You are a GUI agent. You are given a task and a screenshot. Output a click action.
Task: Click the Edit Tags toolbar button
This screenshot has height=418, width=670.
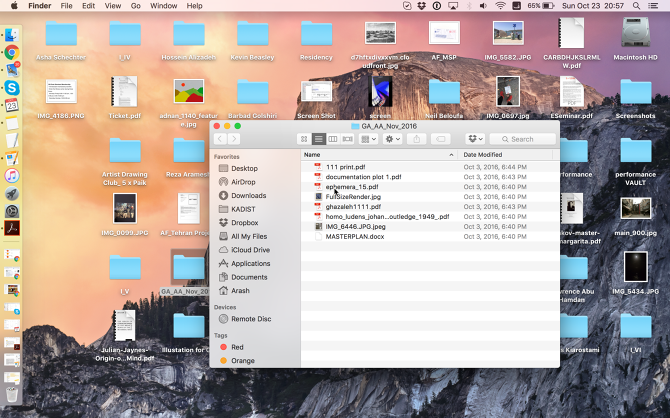pos(441,139)
